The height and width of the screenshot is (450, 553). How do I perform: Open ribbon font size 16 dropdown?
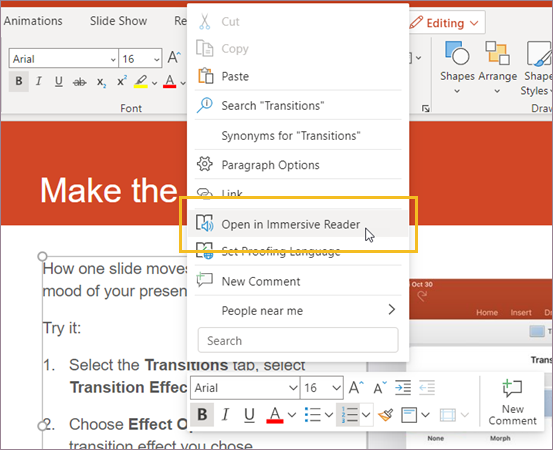157,59
